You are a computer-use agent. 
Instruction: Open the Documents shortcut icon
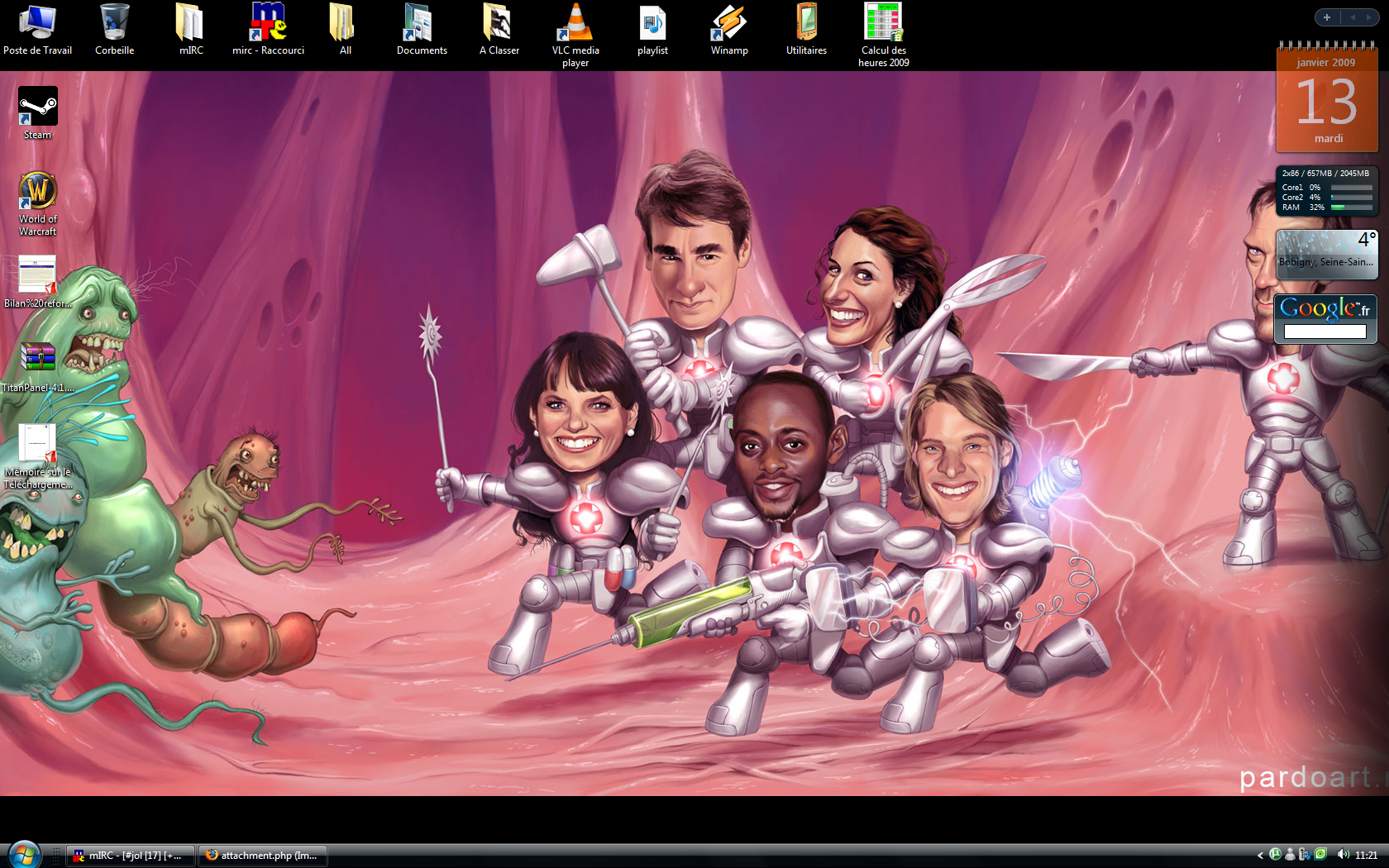click(x=422, y=29)
